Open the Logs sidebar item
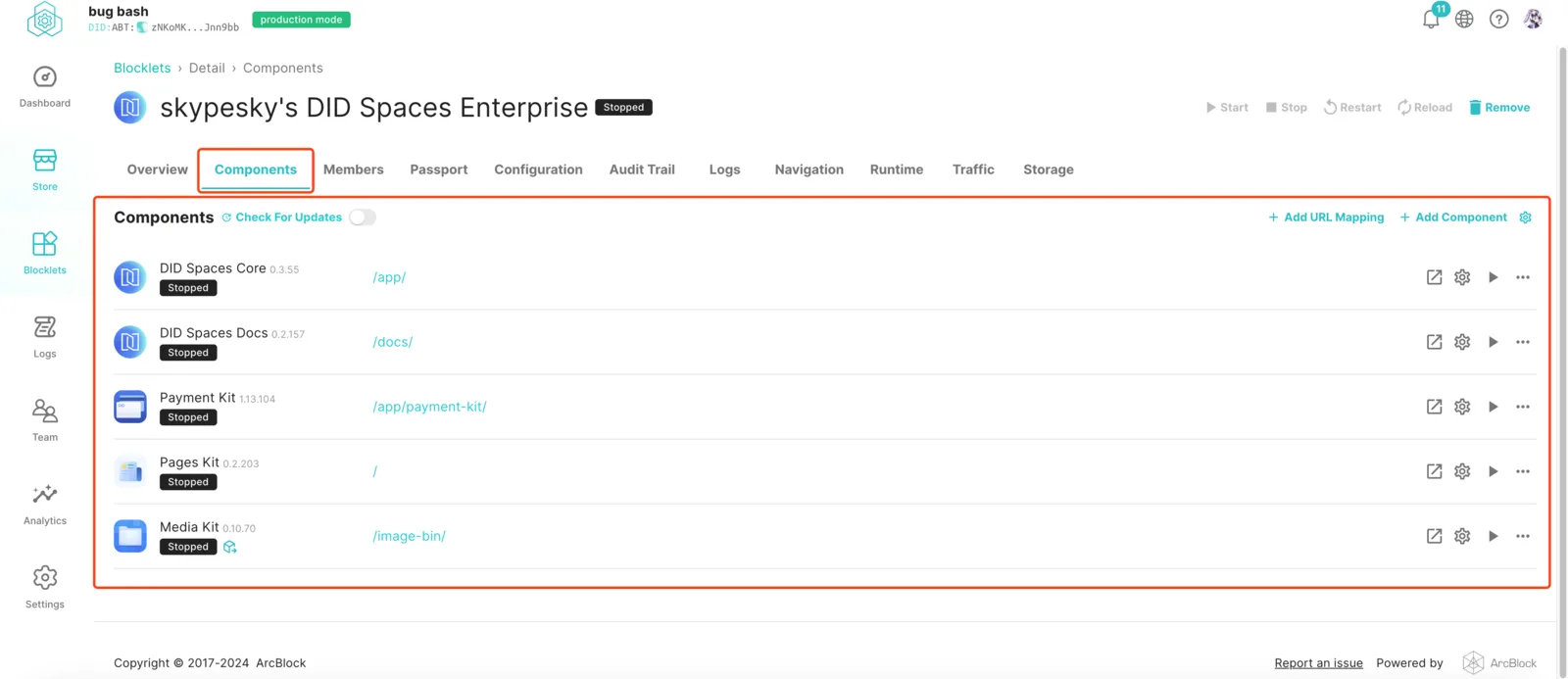This screenshot has height=679, width=1568. (44, 336)
